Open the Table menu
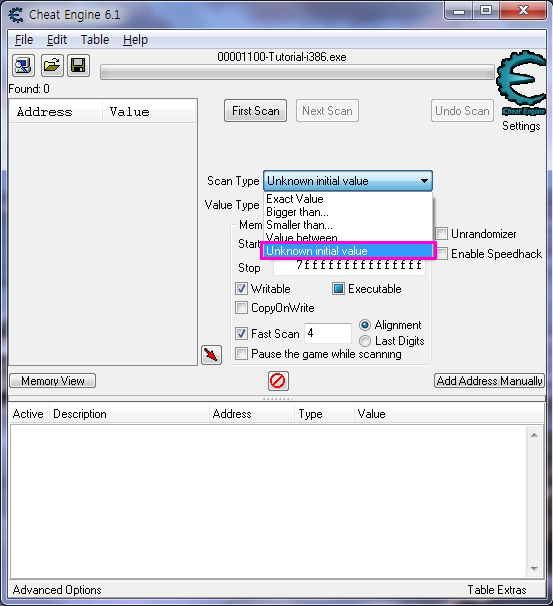553x606 pixels. coord(95,39)
